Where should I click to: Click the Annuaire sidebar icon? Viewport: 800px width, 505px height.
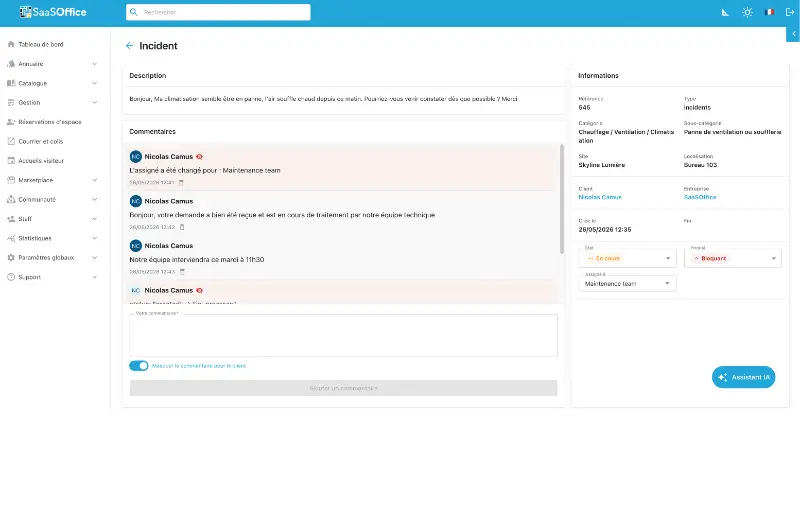[11, 64]
